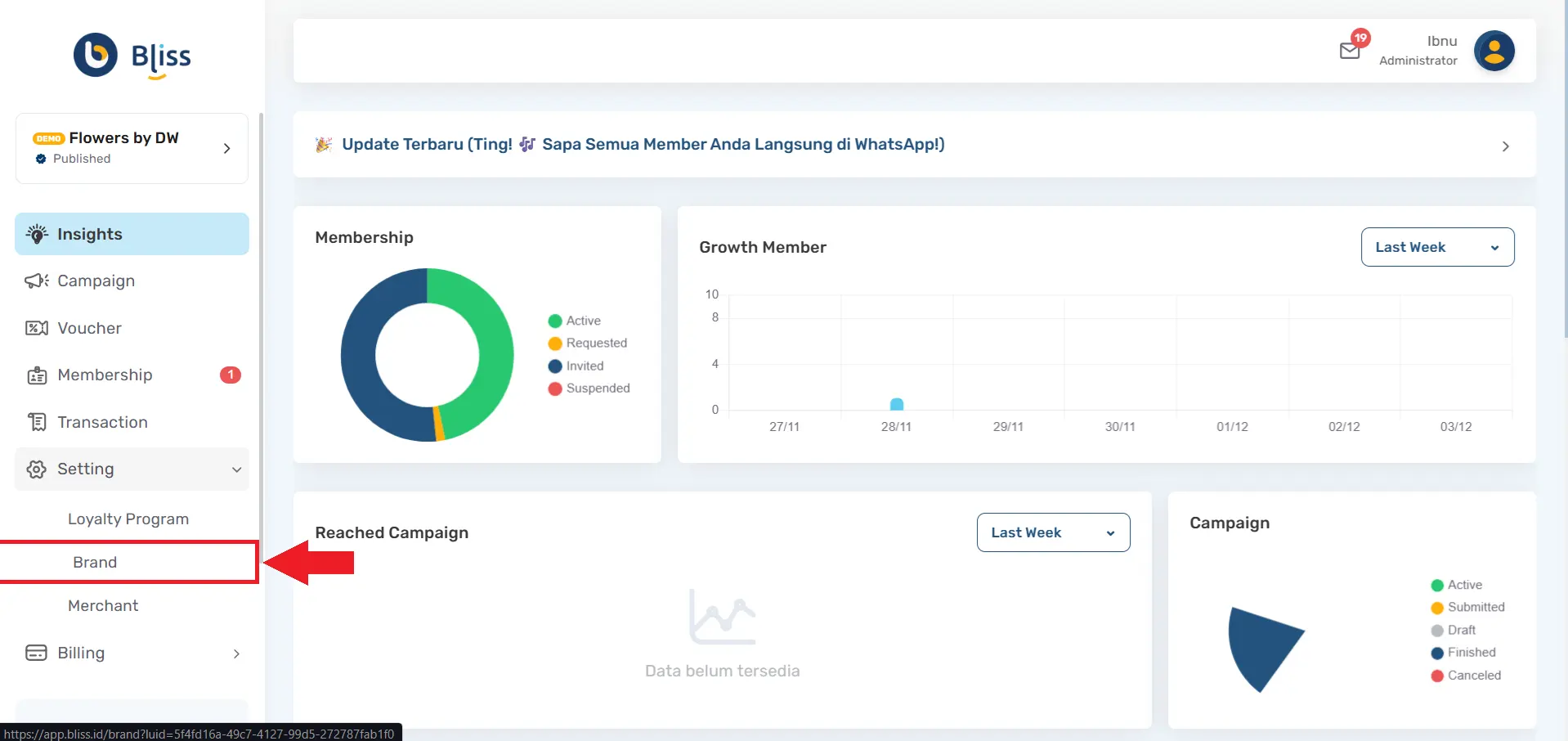
Task: Click the Voucher ticket icon
Action: 37,328
